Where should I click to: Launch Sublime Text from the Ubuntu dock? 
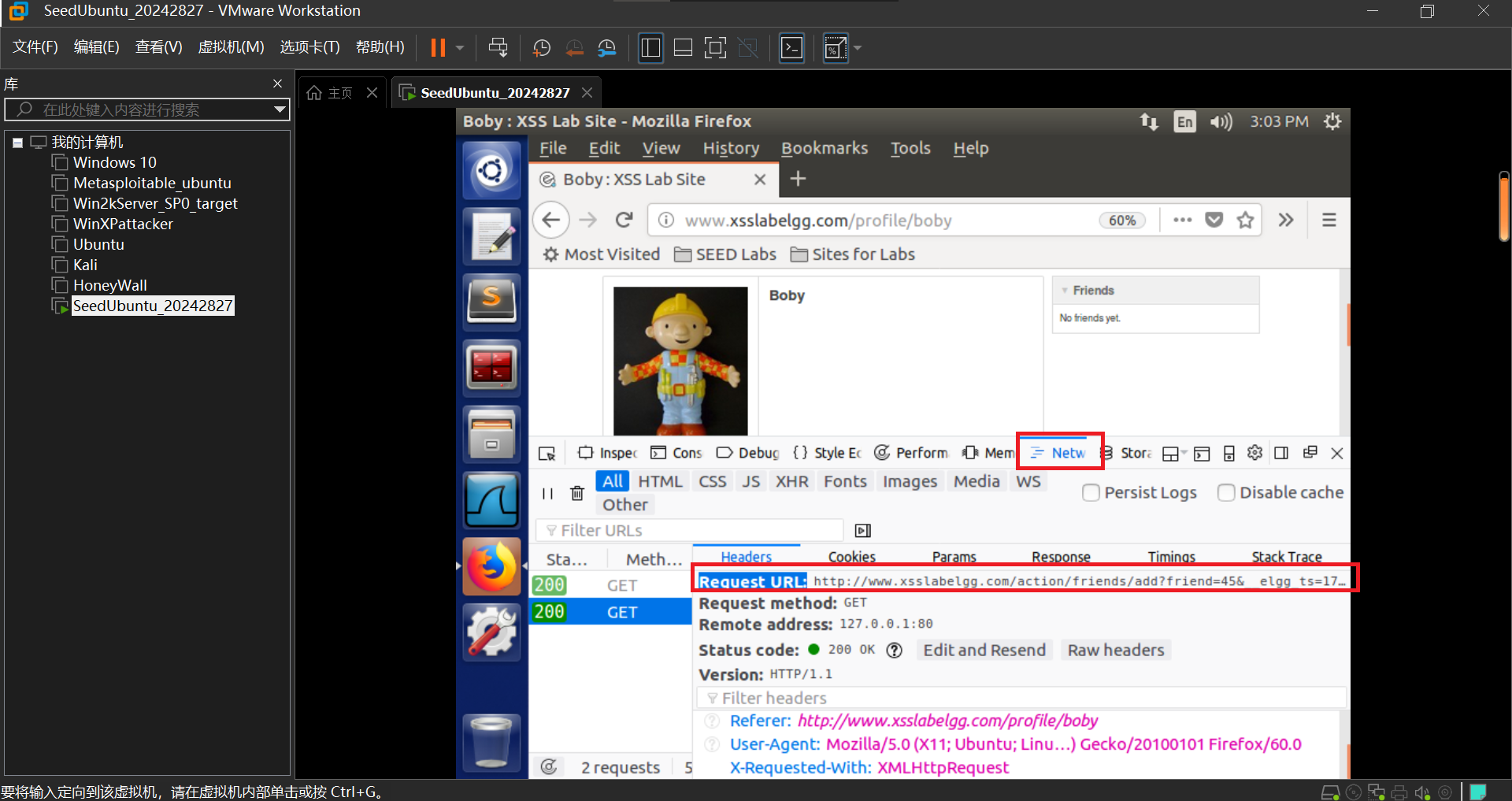491,302
